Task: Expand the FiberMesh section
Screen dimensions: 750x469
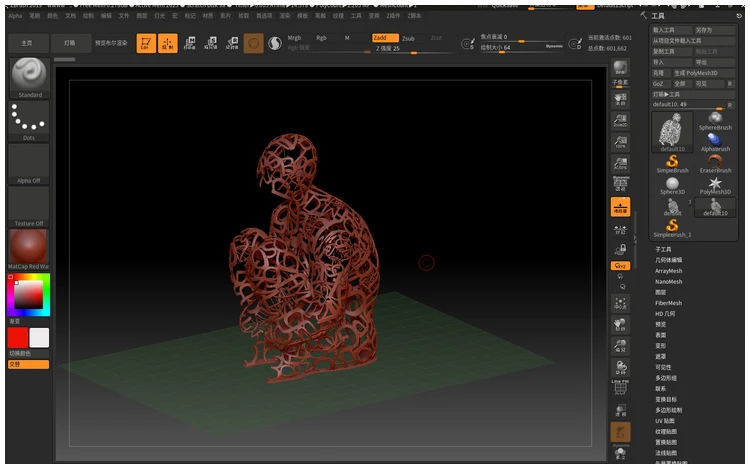Action: pos(668,303)
